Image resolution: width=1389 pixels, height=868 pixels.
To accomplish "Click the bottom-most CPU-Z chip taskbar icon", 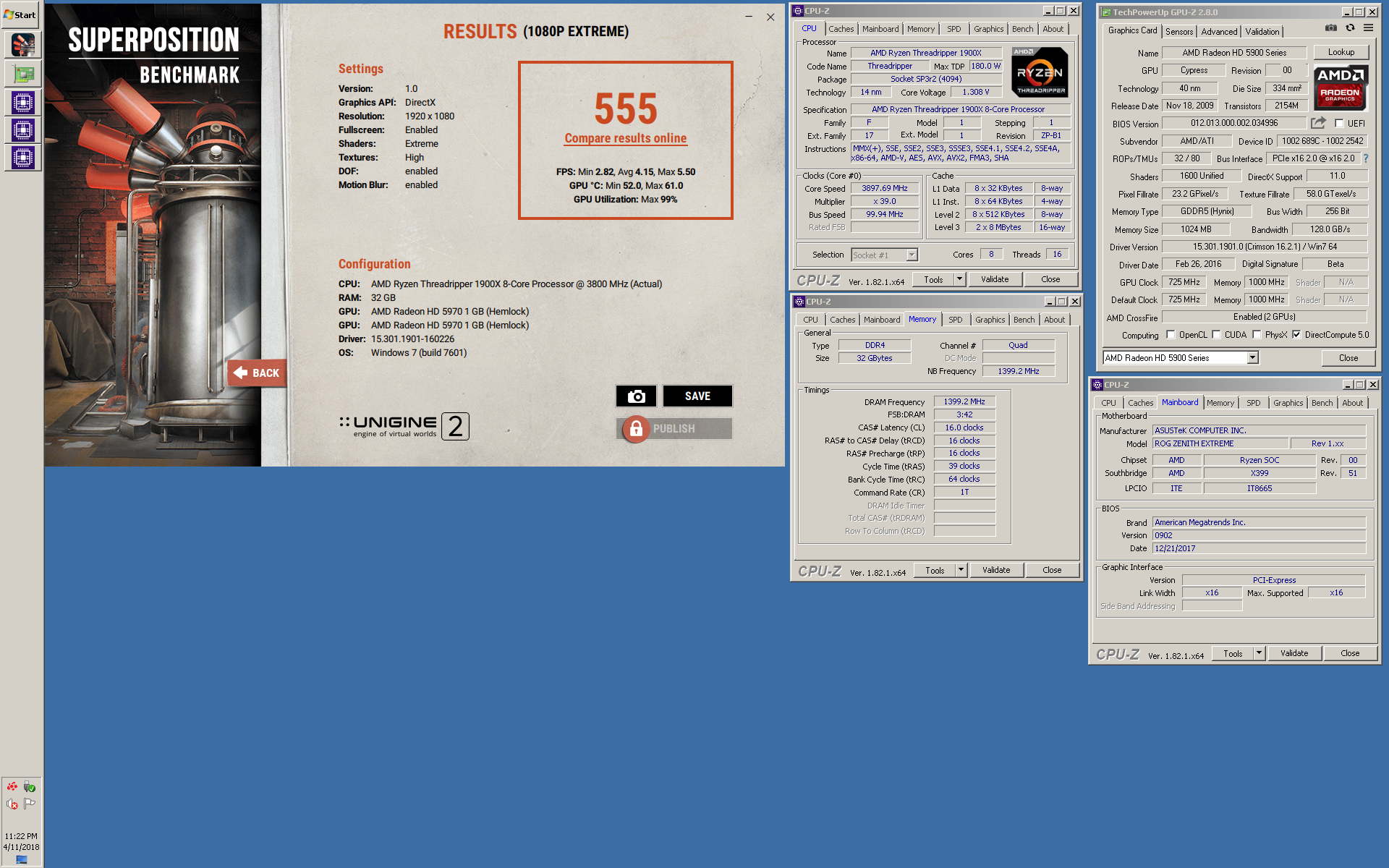I will click(22, 157).
